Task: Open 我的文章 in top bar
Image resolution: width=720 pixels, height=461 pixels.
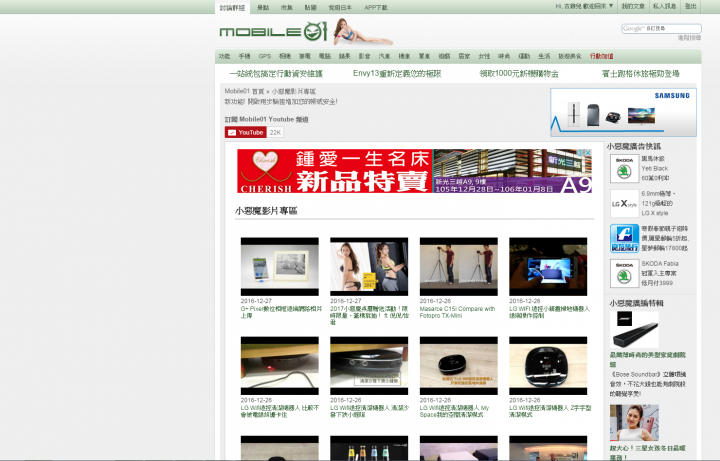Action: click(633, 6)
